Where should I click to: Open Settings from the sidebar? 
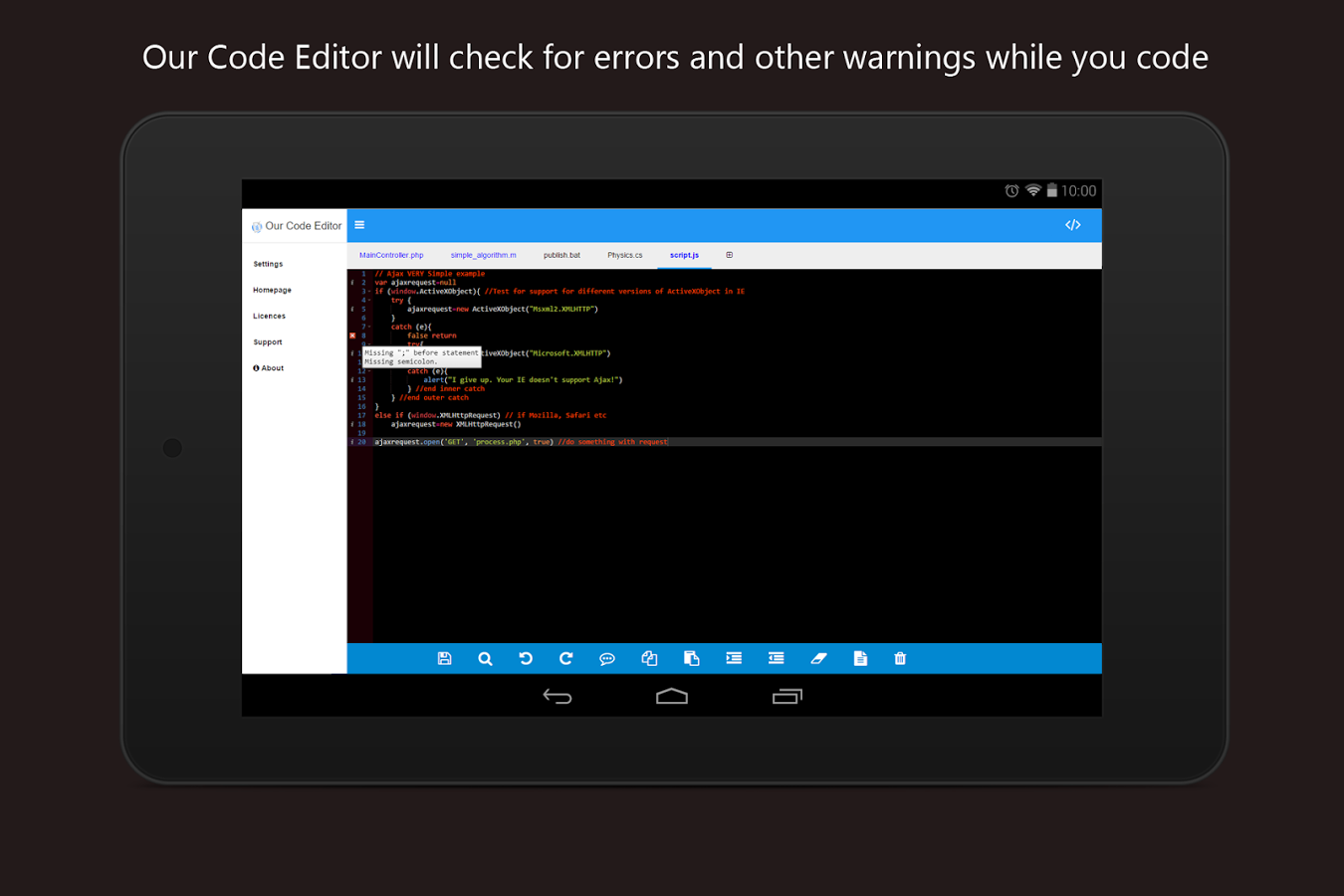[268, 264]
